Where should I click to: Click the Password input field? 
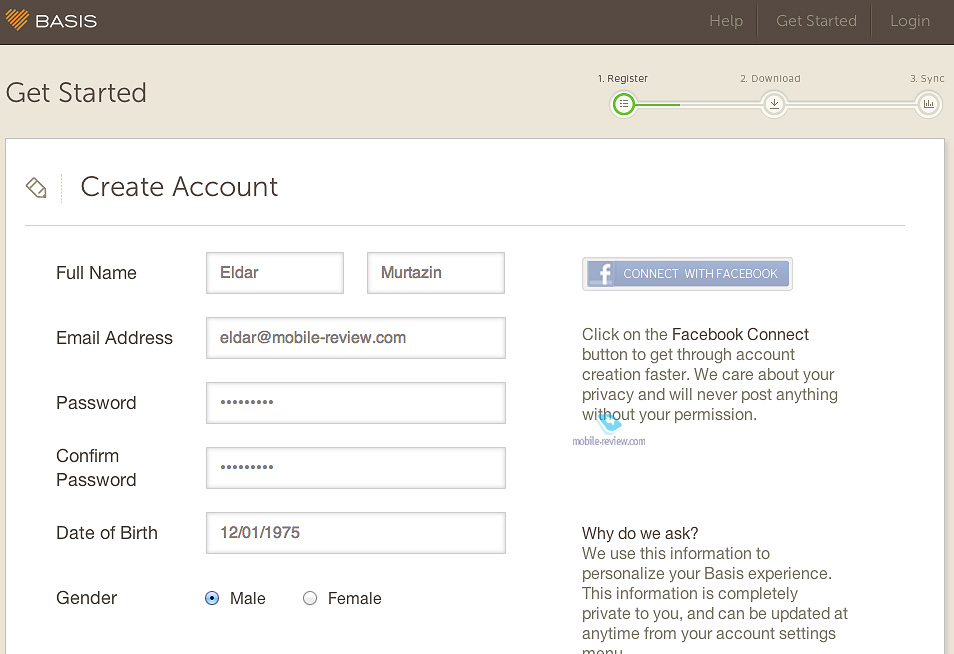pos(355,403)
